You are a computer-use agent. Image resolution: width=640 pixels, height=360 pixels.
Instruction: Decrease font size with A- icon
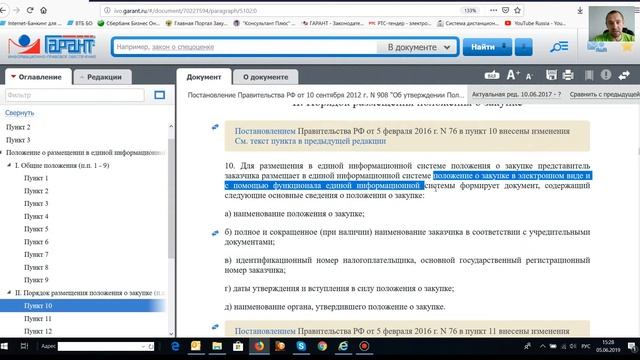[529, 76]
